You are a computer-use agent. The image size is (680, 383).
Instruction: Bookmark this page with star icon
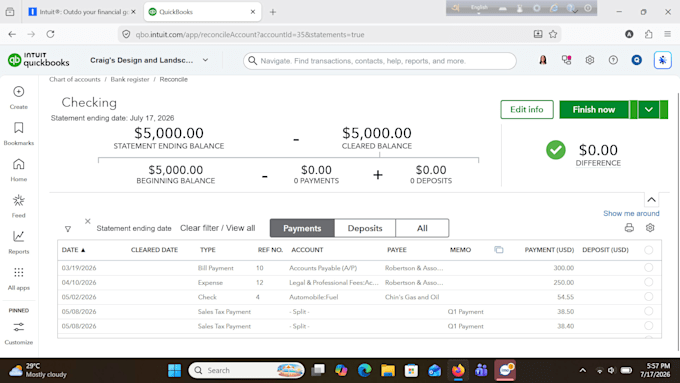552,34
